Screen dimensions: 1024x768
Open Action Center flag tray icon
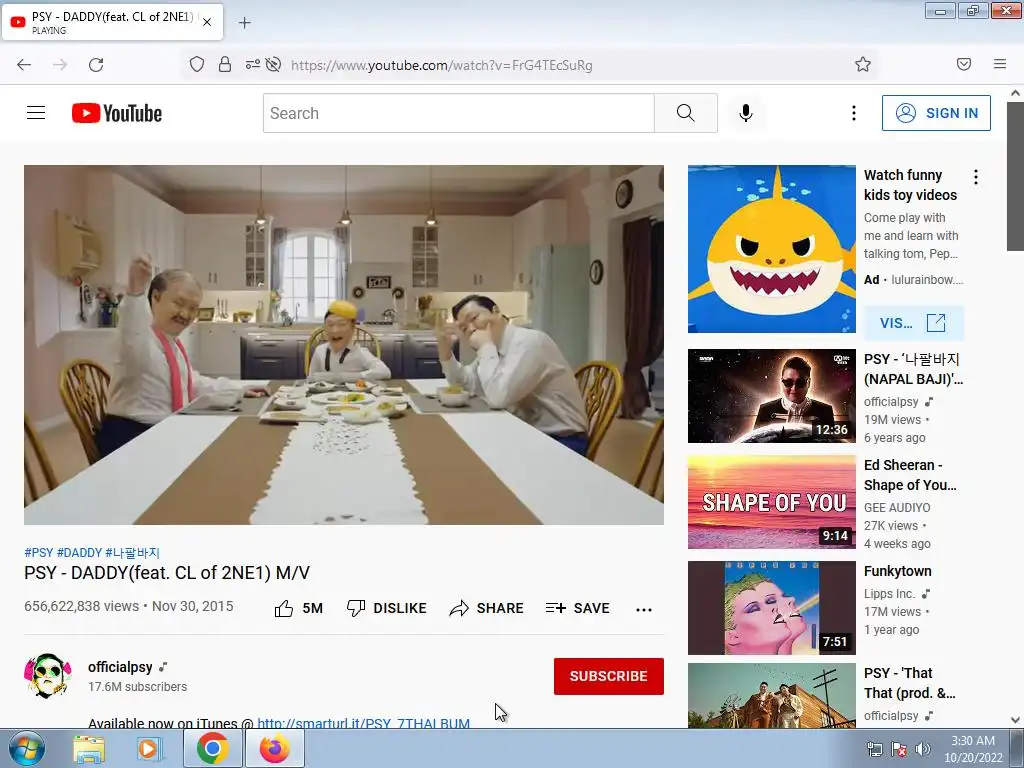pyautogui.click(x=899, y=749)
